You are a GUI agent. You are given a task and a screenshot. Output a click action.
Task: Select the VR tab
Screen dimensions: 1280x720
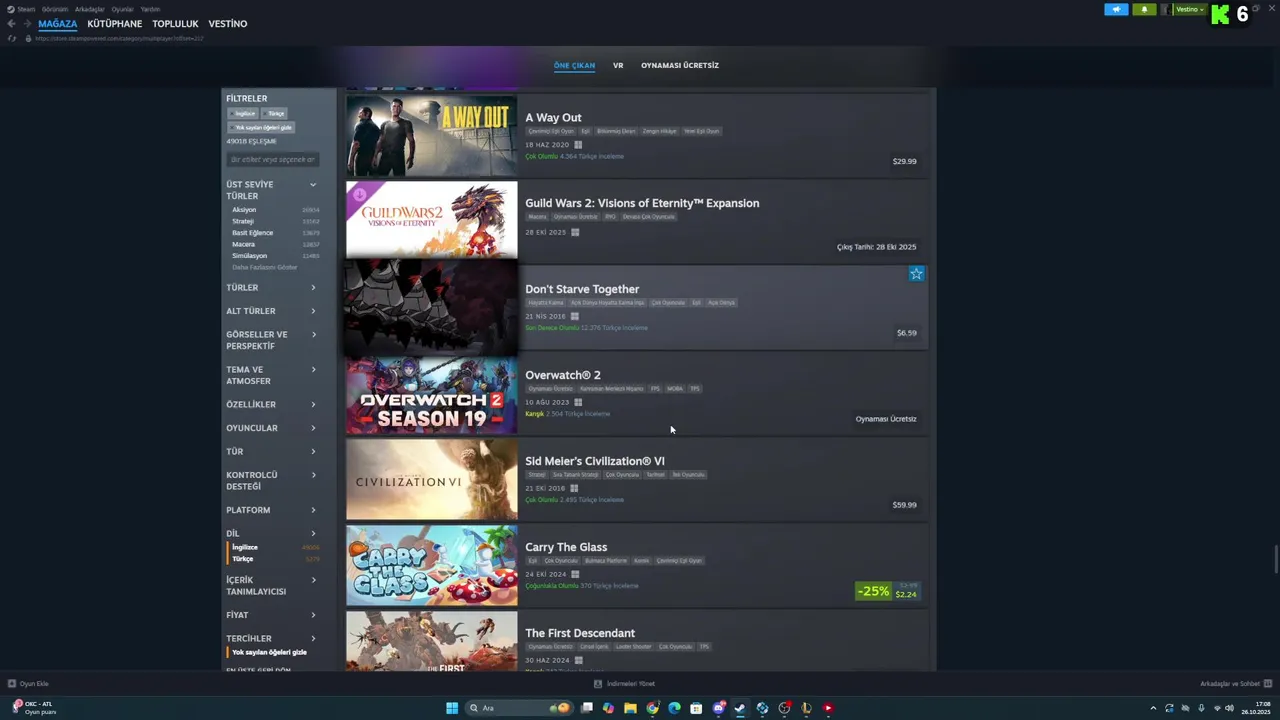click(x=618, y=65)
